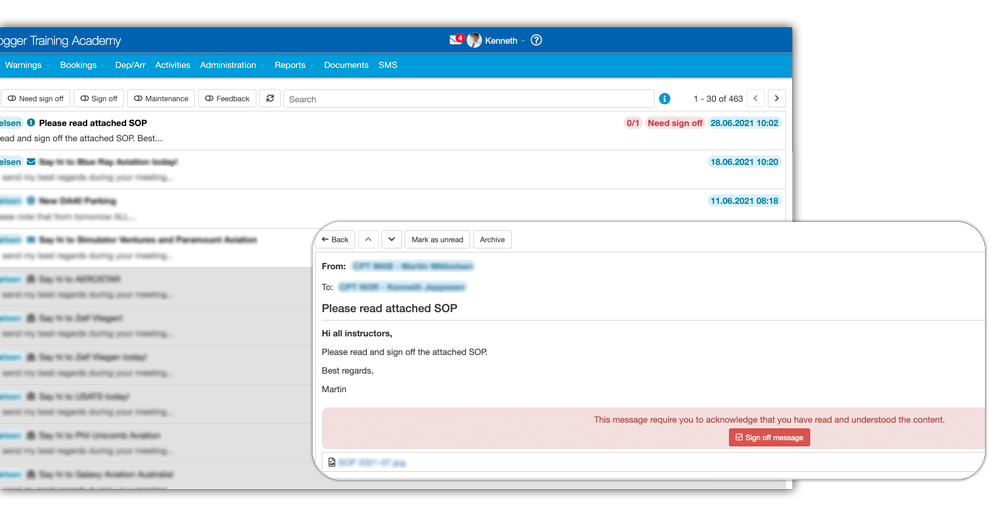Expand the Bookings menu
The width and height of the screenshot is (1000, 516).
pos(82,65)
